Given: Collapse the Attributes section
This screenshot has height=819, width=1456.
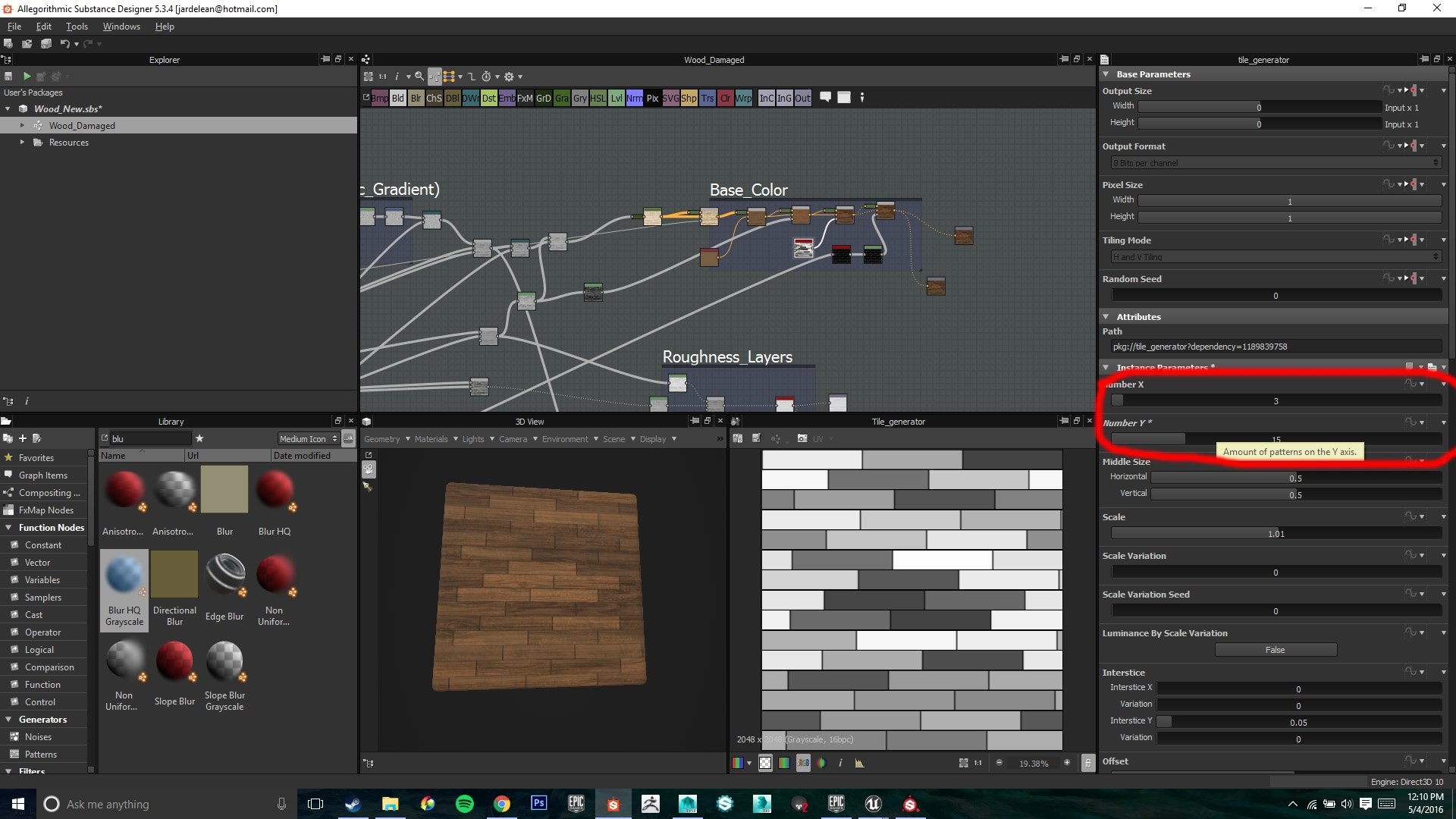Looking at the screenshot, I should tap(1106, 317).
